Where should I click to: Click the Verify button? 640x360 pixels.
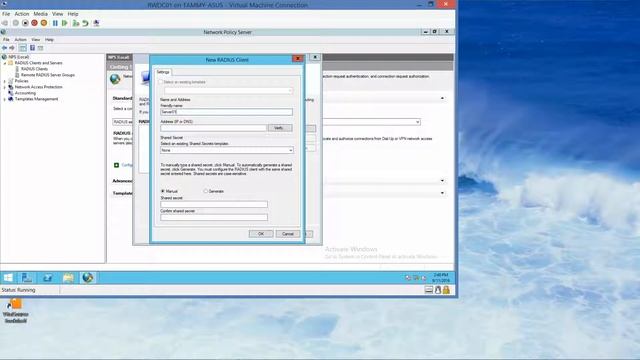280,128
